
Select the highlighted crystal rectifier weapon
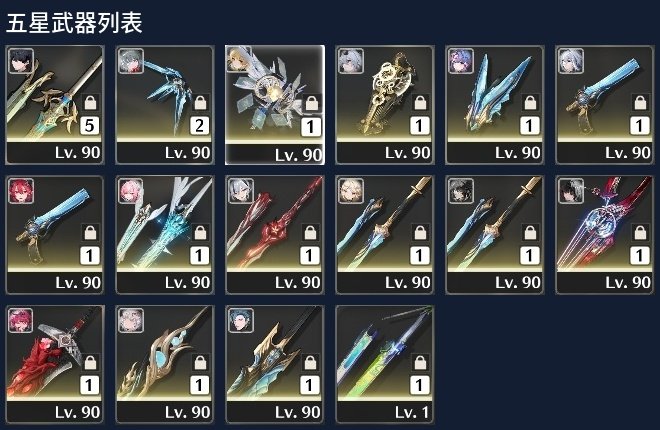pyautogui.click(x=275, y=105)
